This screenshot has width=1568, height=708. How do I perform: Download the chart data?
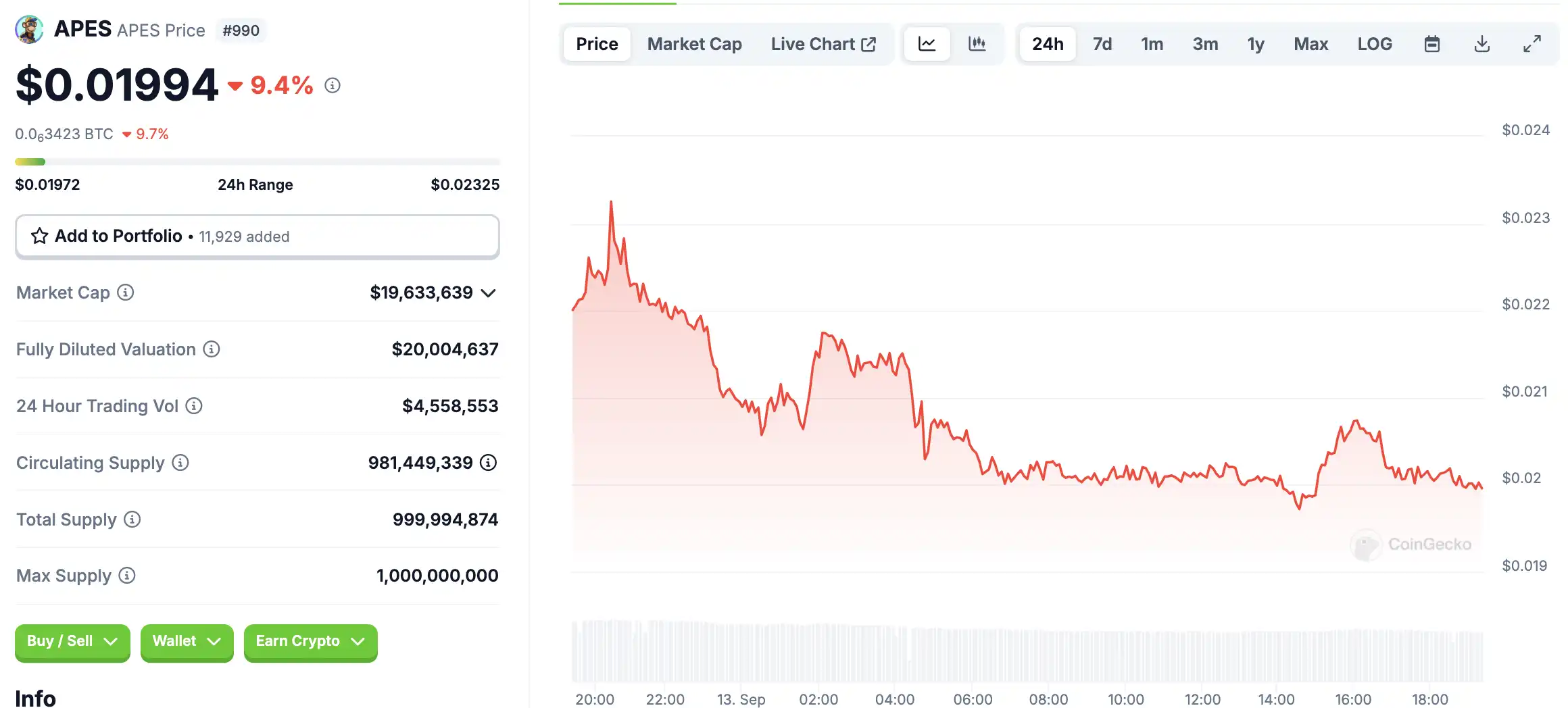1481,44
